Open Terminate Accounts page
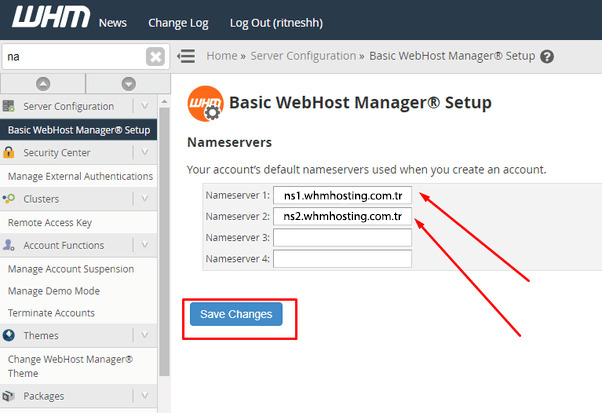The height and width of the screenshot is (413, 602). coord(51,313)
